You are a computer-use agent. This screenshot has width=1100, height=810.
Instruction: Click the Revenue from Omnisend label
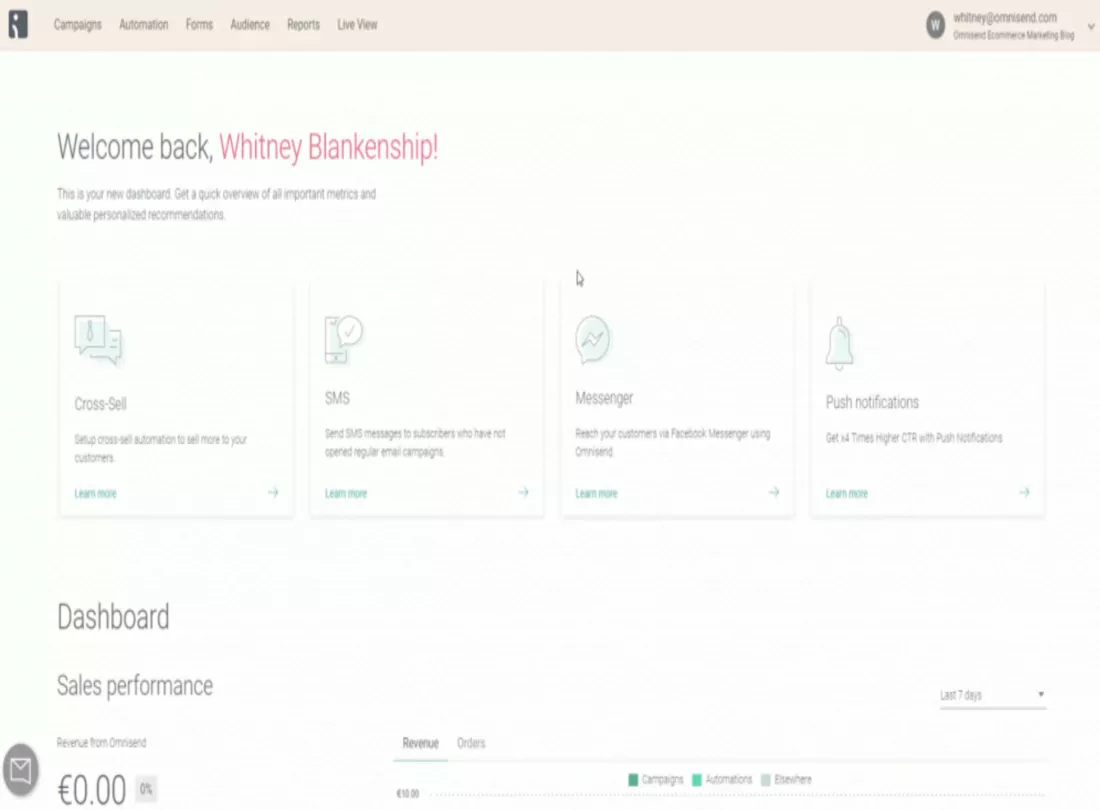[101, 742]
